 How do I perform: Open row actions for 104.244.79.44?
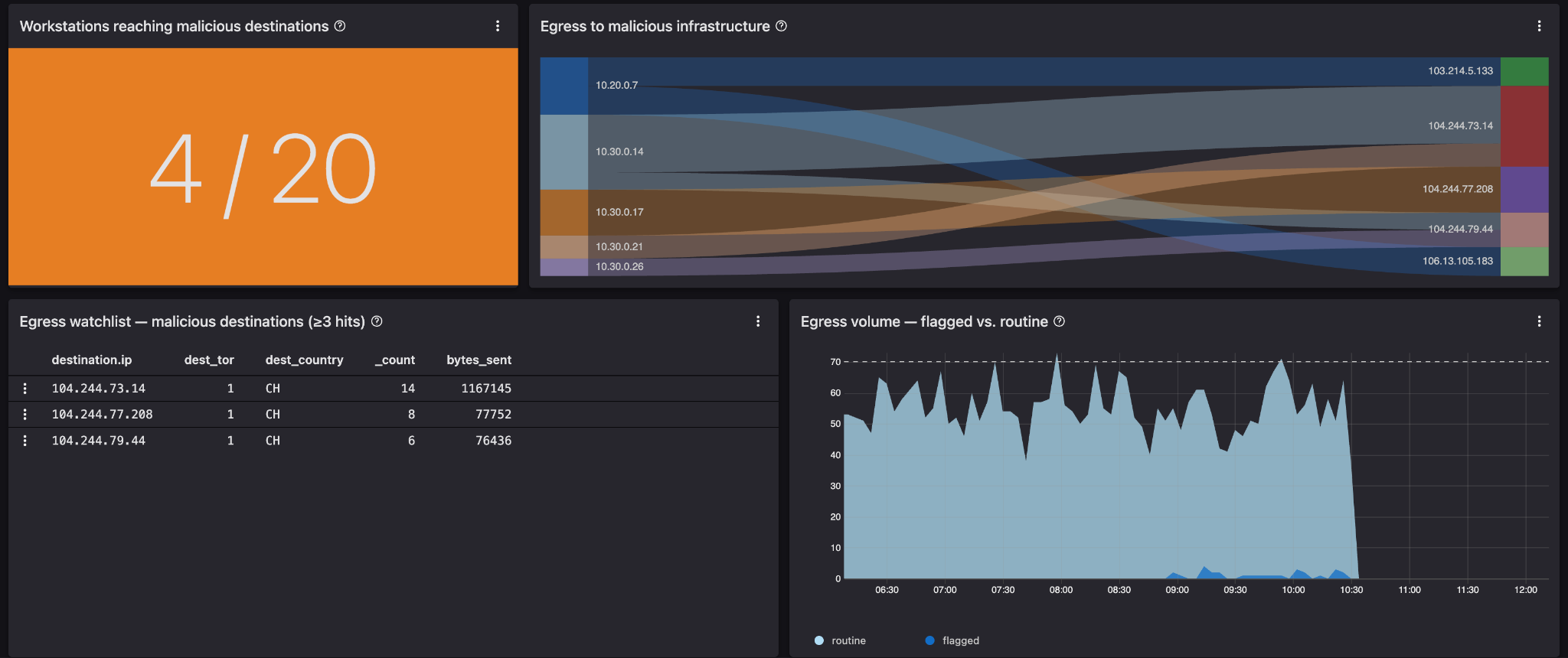click(x=25, y=441)
